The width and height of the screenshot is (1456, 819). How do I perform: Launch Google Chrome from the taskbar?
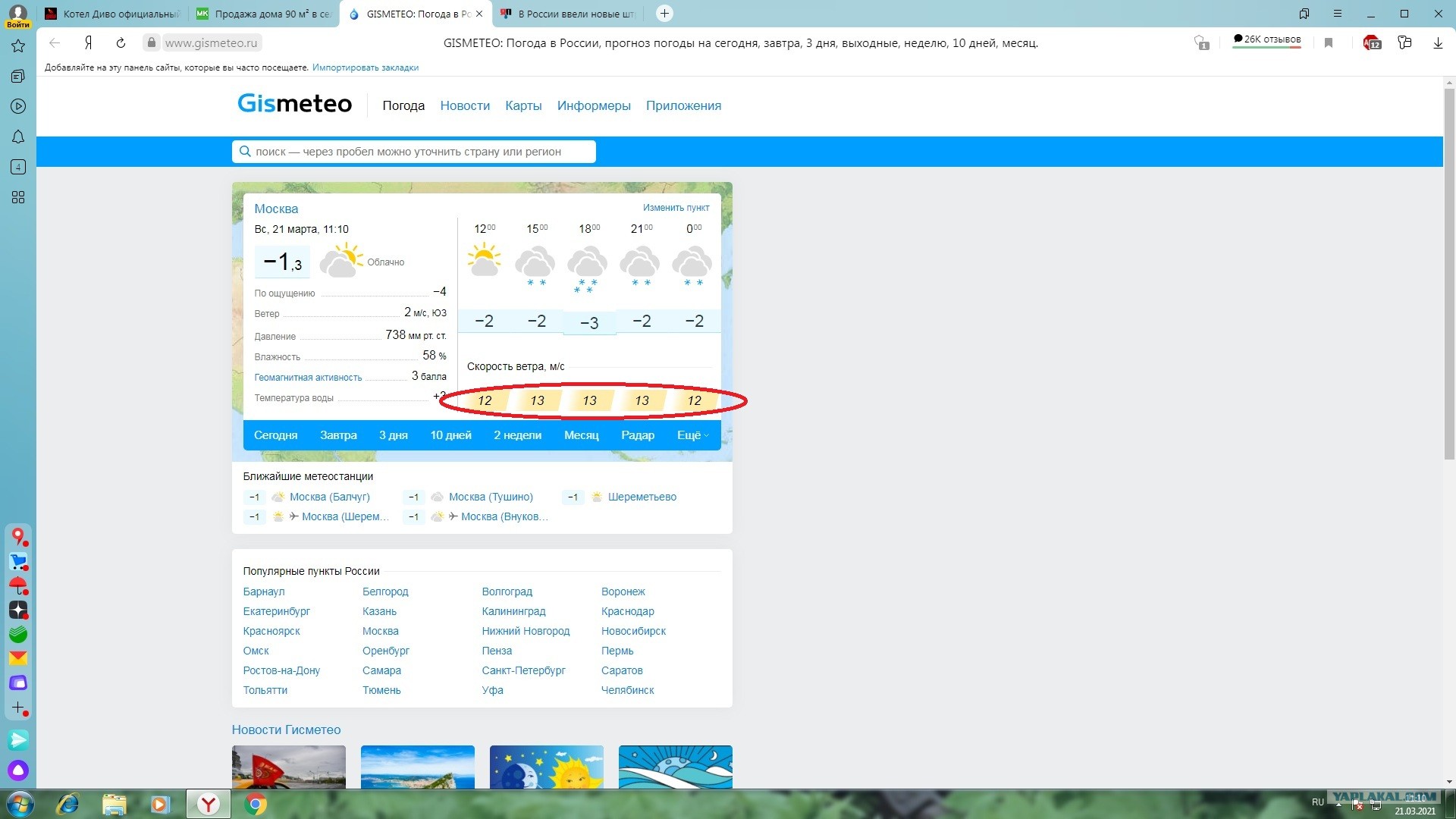click(x=256, y=804)
